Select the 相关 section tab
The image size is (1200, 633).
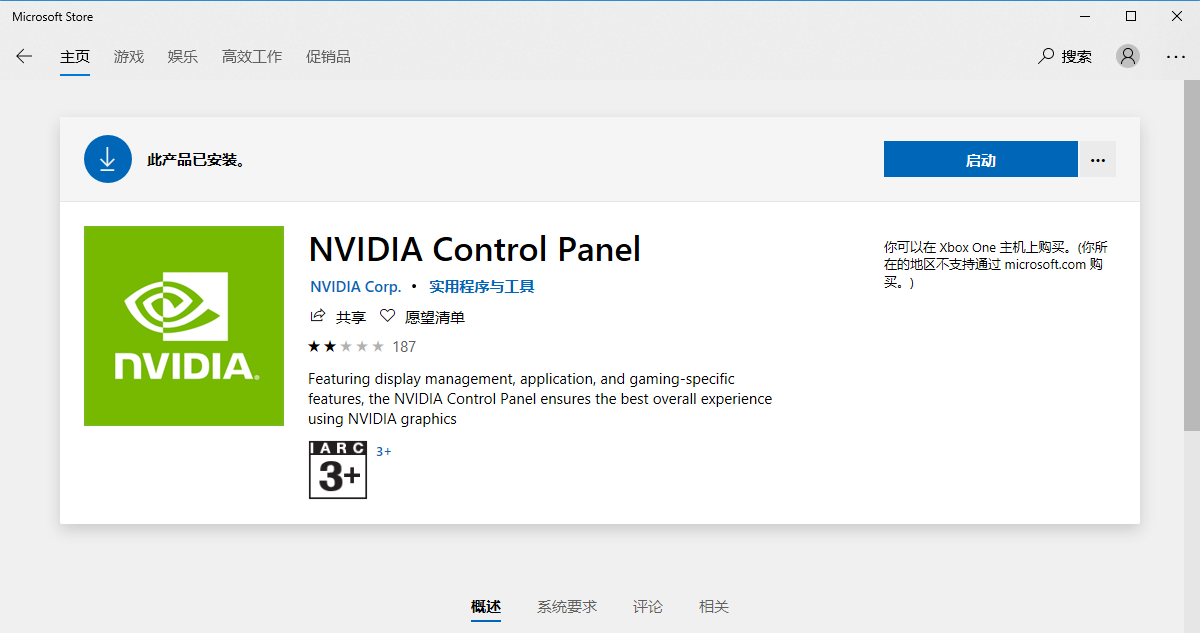714,606
